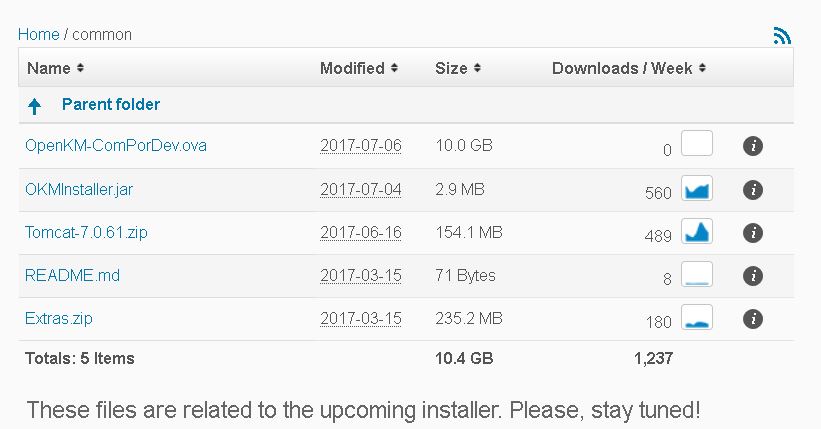Open the Tomcat-7.0.61.zip link
The height and width of the screenshot is (429, 821).
tap(87, 232)
